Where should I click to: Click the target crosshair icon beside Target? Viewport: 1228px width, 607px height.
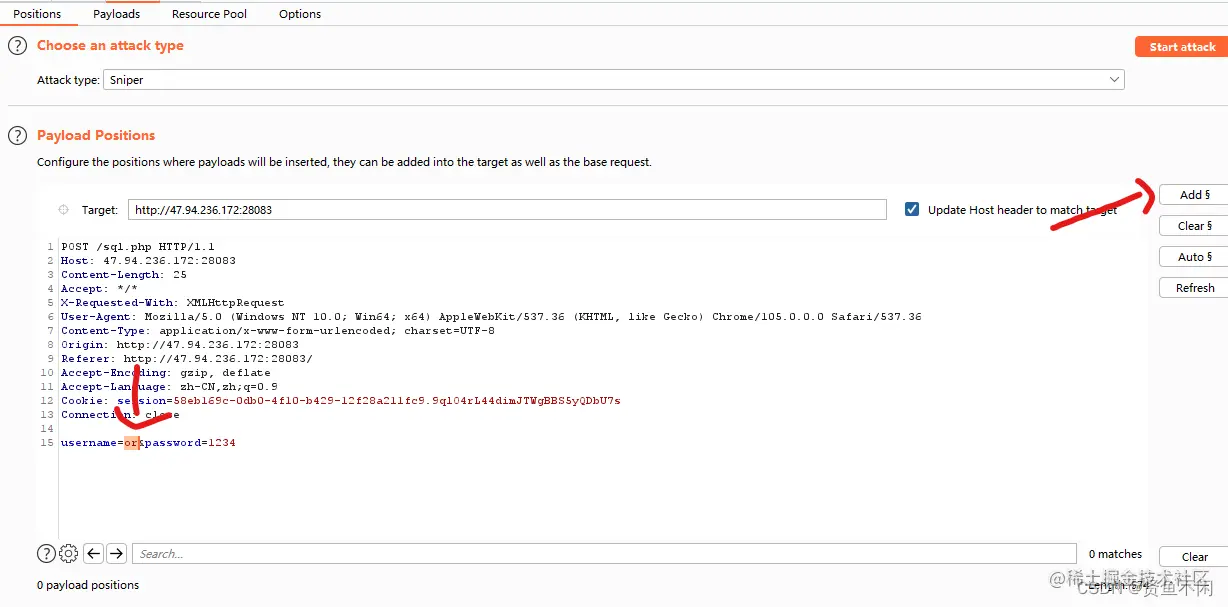(x=63, y=210)
